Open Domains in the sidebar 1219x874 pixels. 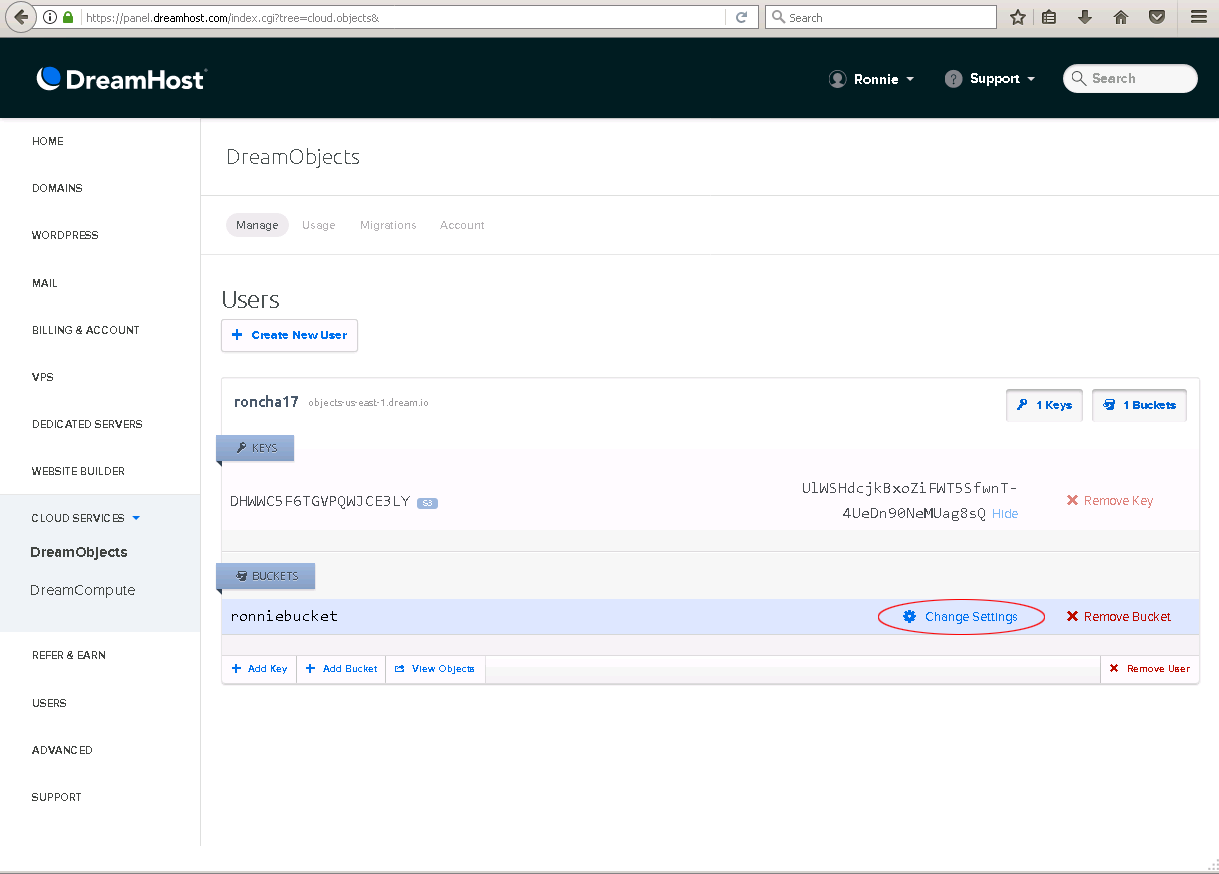(57, 188)
